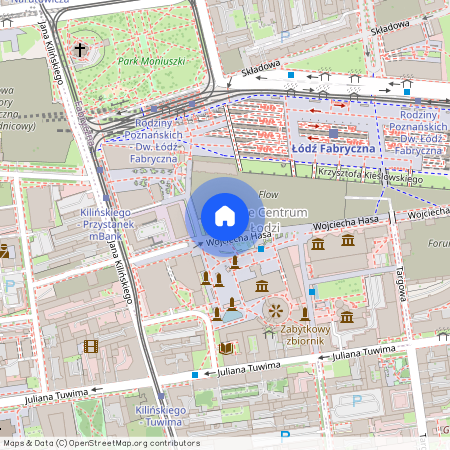
Task: Click the Kilińskiego - Przystanek mBank stop label
Action: click(106, 224)
